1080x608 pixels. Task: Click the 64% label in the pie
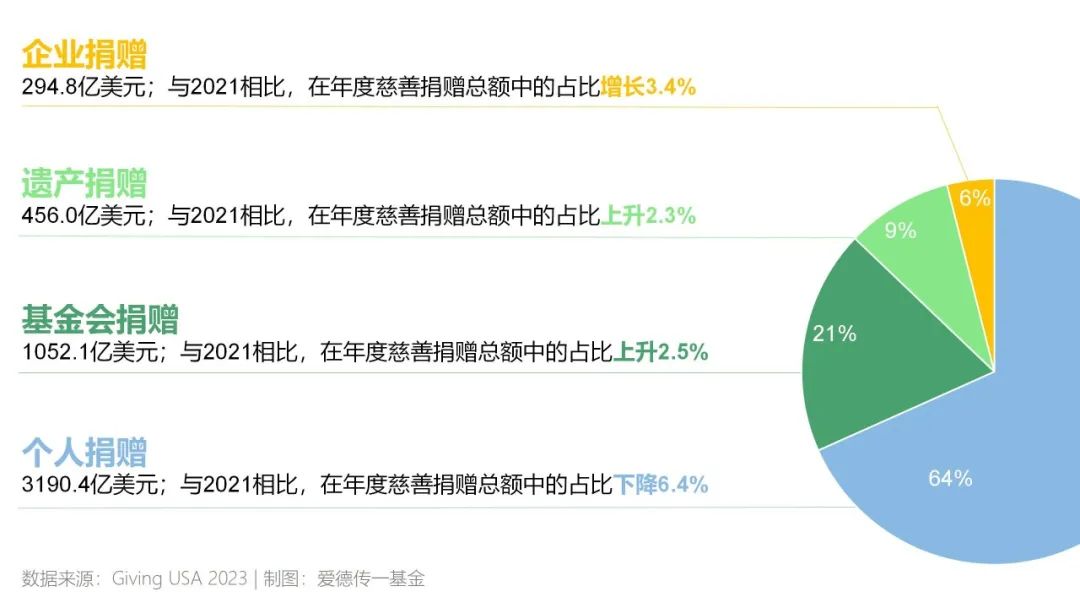tap(950, 478)
